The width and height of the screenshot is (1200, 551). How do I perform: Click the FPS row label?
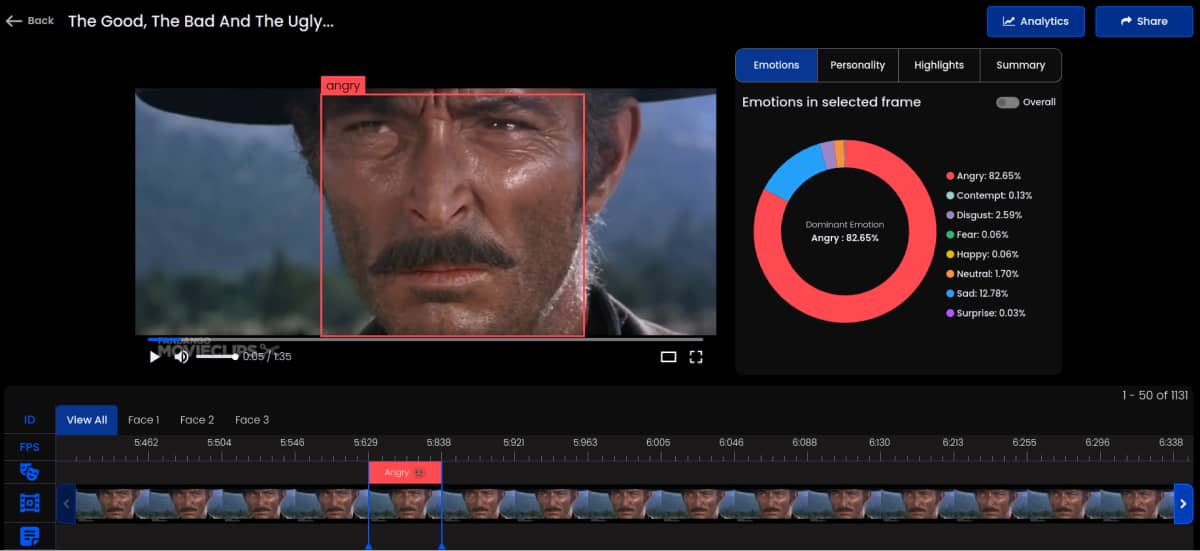coord(30,447)
